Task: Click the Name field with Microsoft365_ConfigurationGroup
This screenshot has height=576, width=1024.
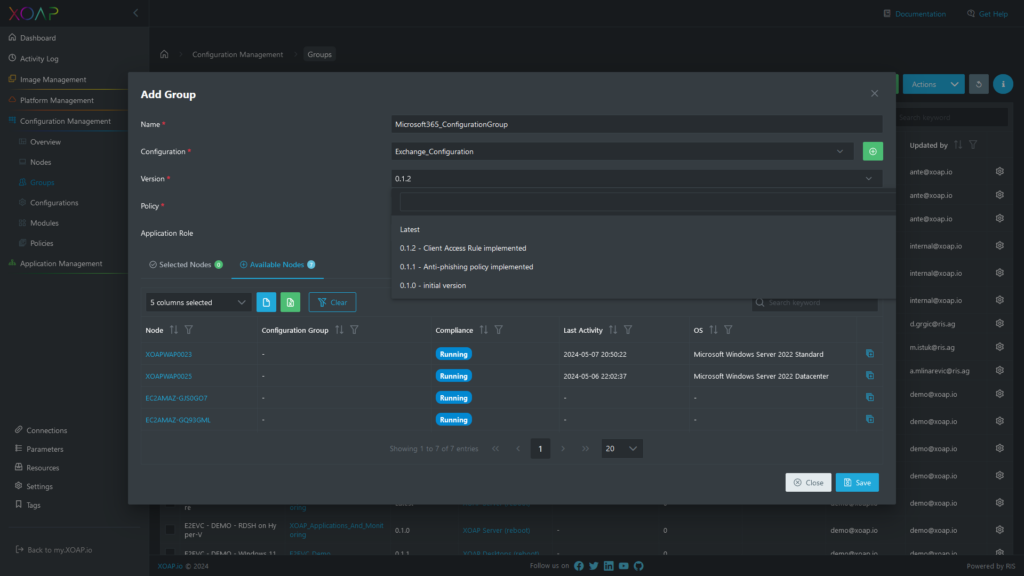Action: (x=637, y=124)
